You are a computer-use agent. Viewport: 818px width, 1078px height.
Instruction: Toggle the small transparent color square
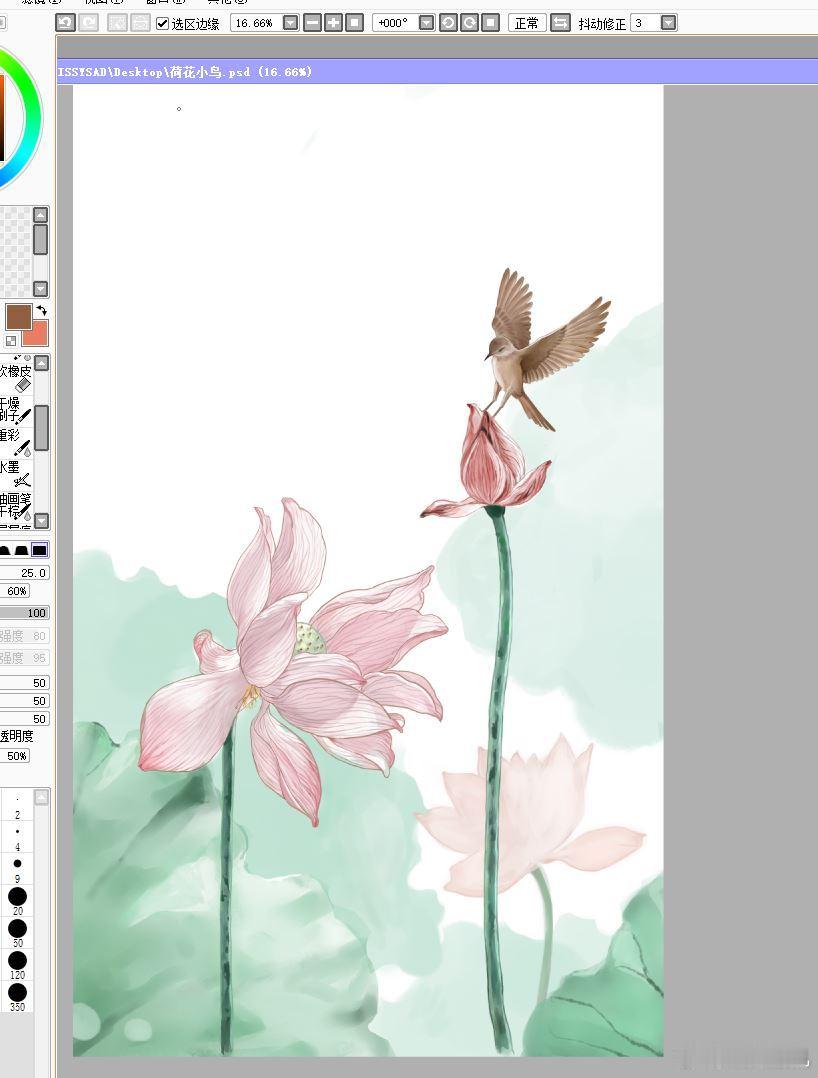point(11,340)
